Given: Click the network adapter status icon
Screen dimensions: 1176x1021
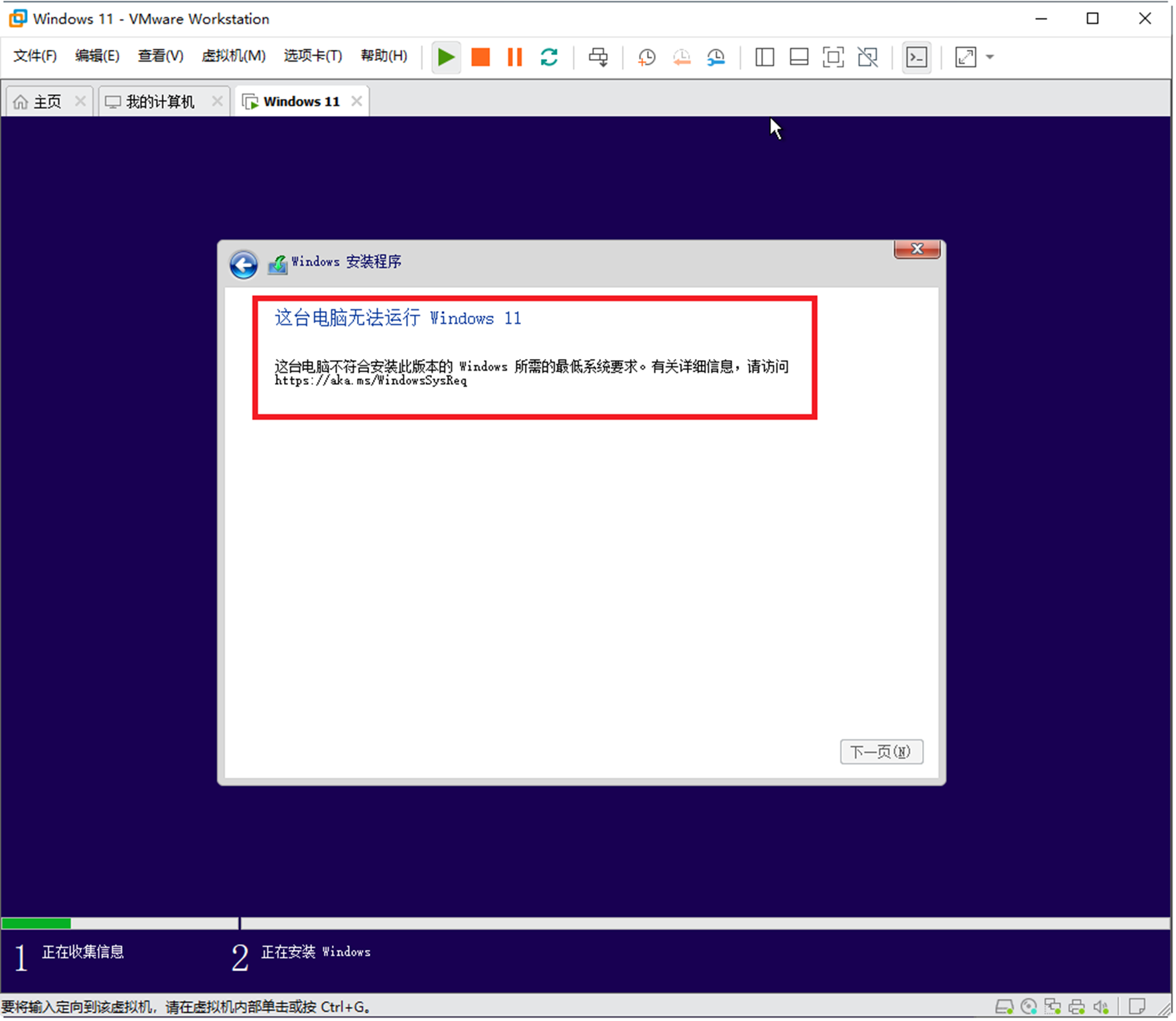Looking at the screenshot, I should pos(1053,1008).
